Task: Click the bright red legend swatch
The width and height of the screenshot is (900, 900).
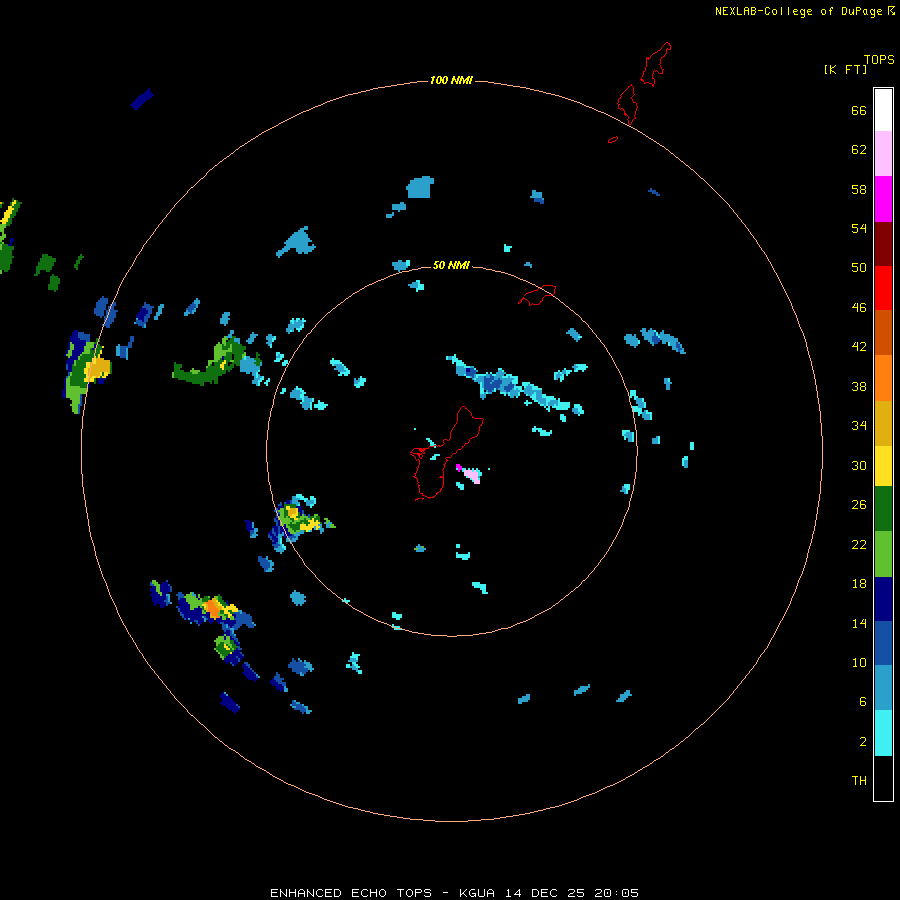Action: (883, 288)
